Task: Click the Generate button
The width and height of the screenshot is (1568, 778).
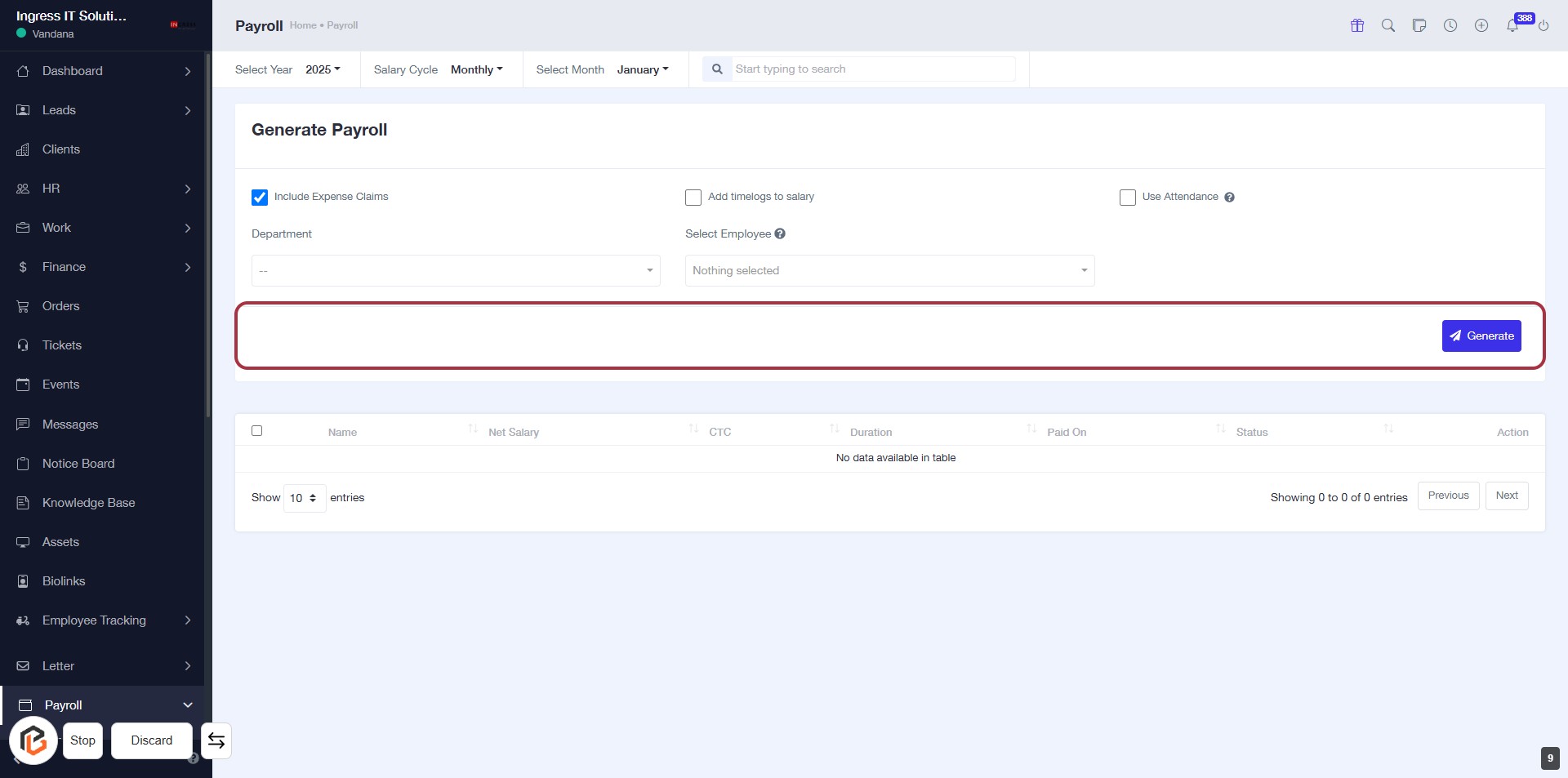Action: click(1481, 336)
